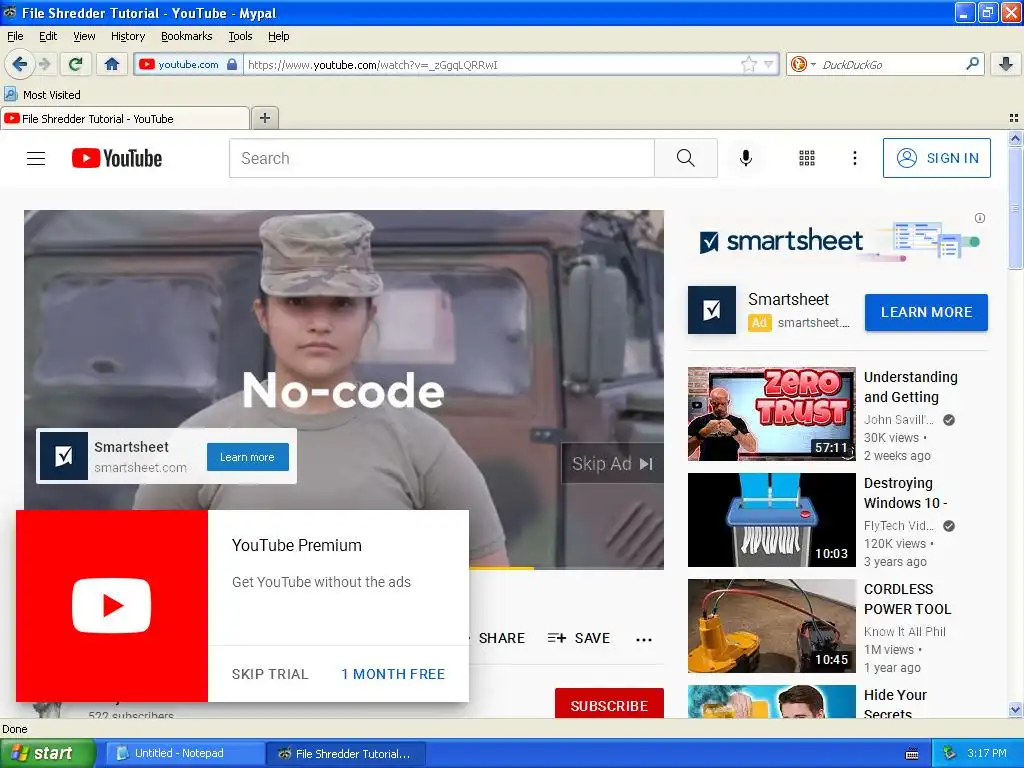Viewport: 1024px width, 768px height.
Task: Click the search magnifier in DuckDuckGo box
Action: pos(972,64)
